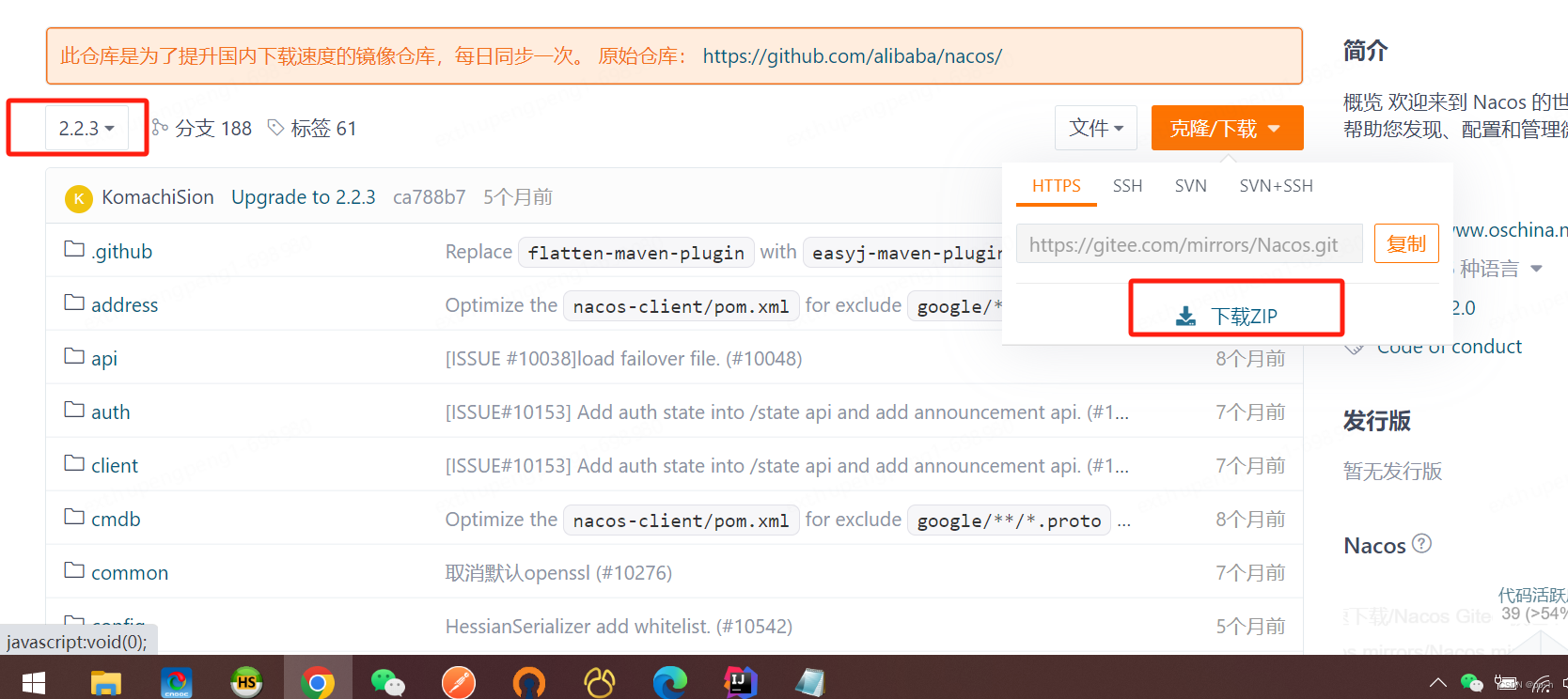Open Postman from the taskbar
The height and width of the screenshot is (699, 1568).
pos(458,682)
